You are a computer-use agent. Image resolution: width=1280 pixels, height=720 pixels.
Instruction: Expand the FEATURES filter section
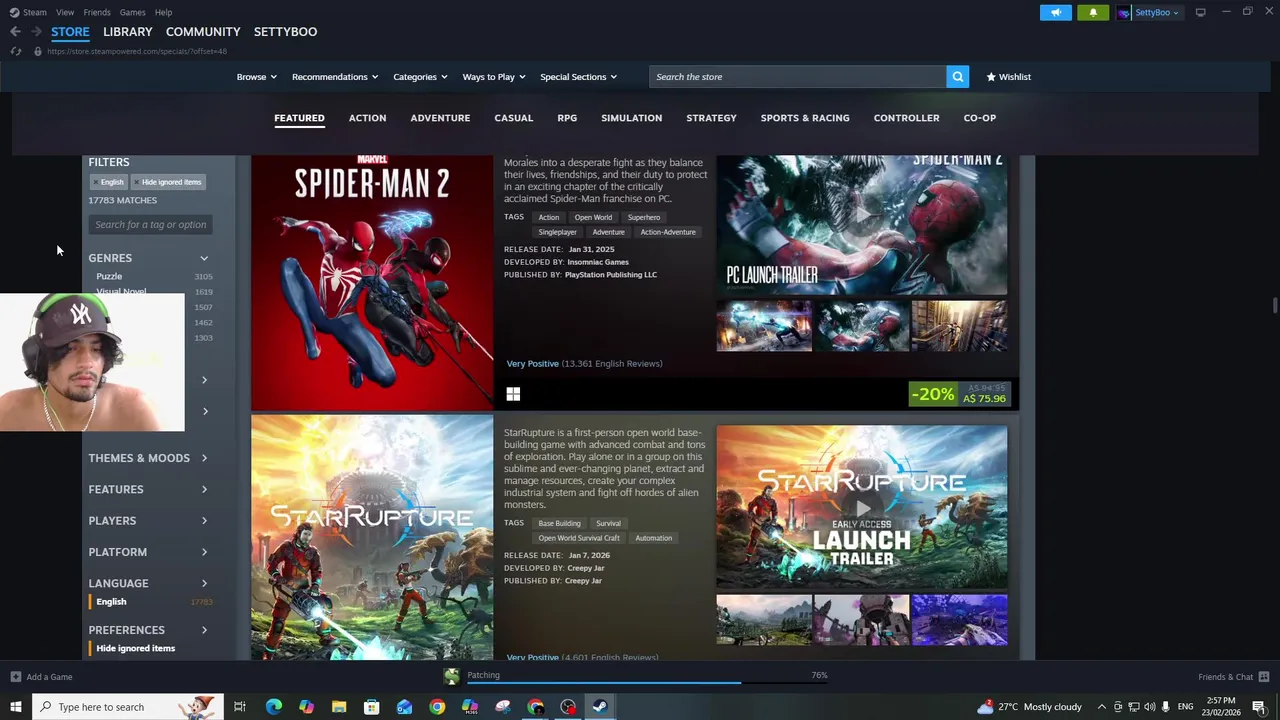click(x=148, y=489)
